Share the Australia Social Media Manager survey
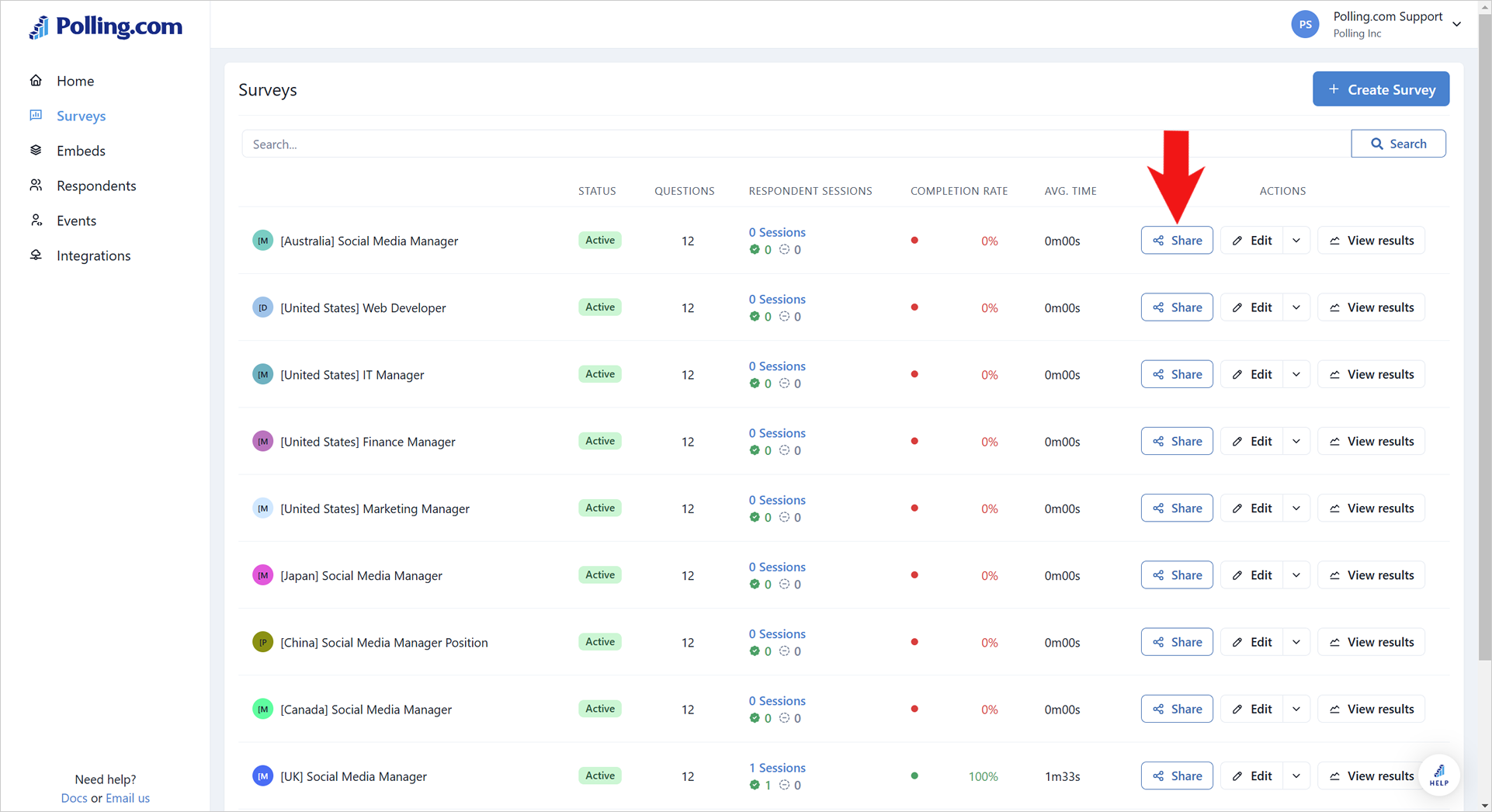1492x812 pixels. (x=1177, y=241)
